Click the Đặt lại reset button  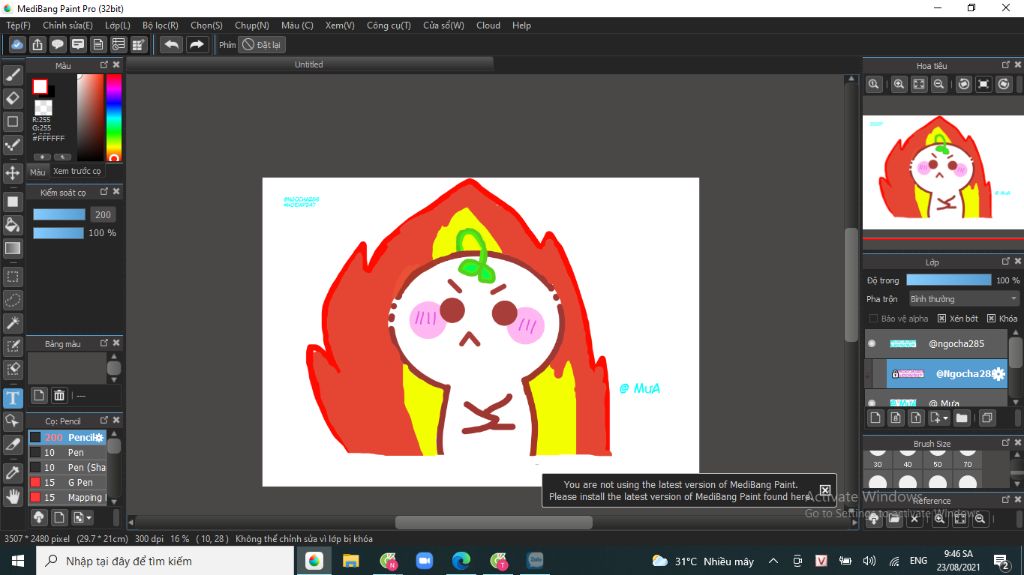[x=262, y=44]
